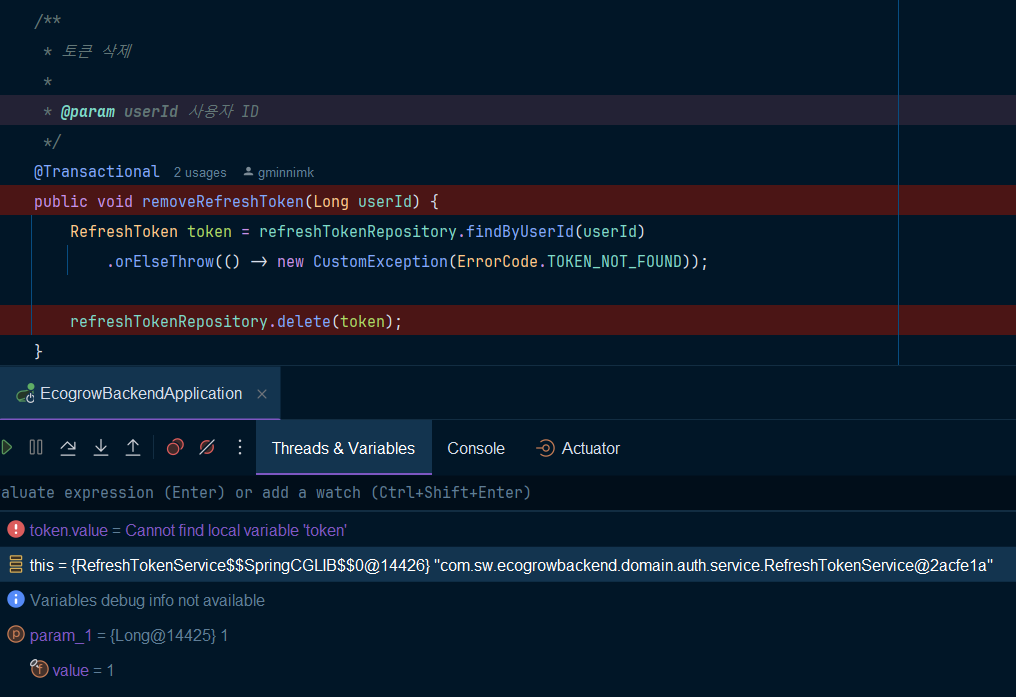Screen dimensions: 1016x697
Task: Select 'Variables debug info not available' message
Action: pyautogui.click(x=147, y=600)
